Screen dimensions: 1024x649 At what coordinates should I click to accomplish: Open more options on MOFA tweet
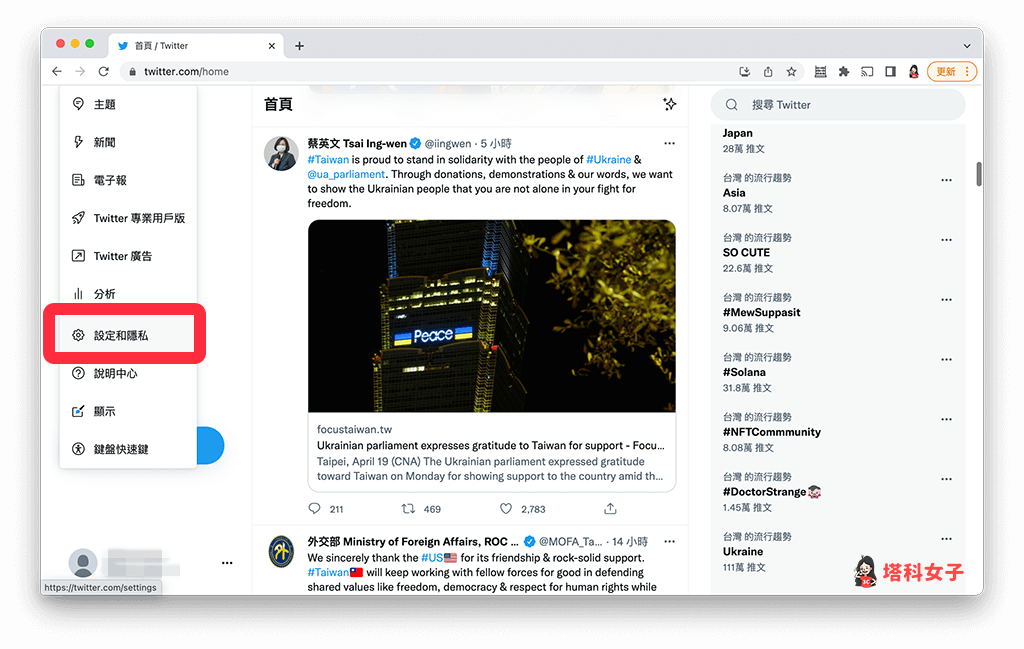(x=669, y=541)
